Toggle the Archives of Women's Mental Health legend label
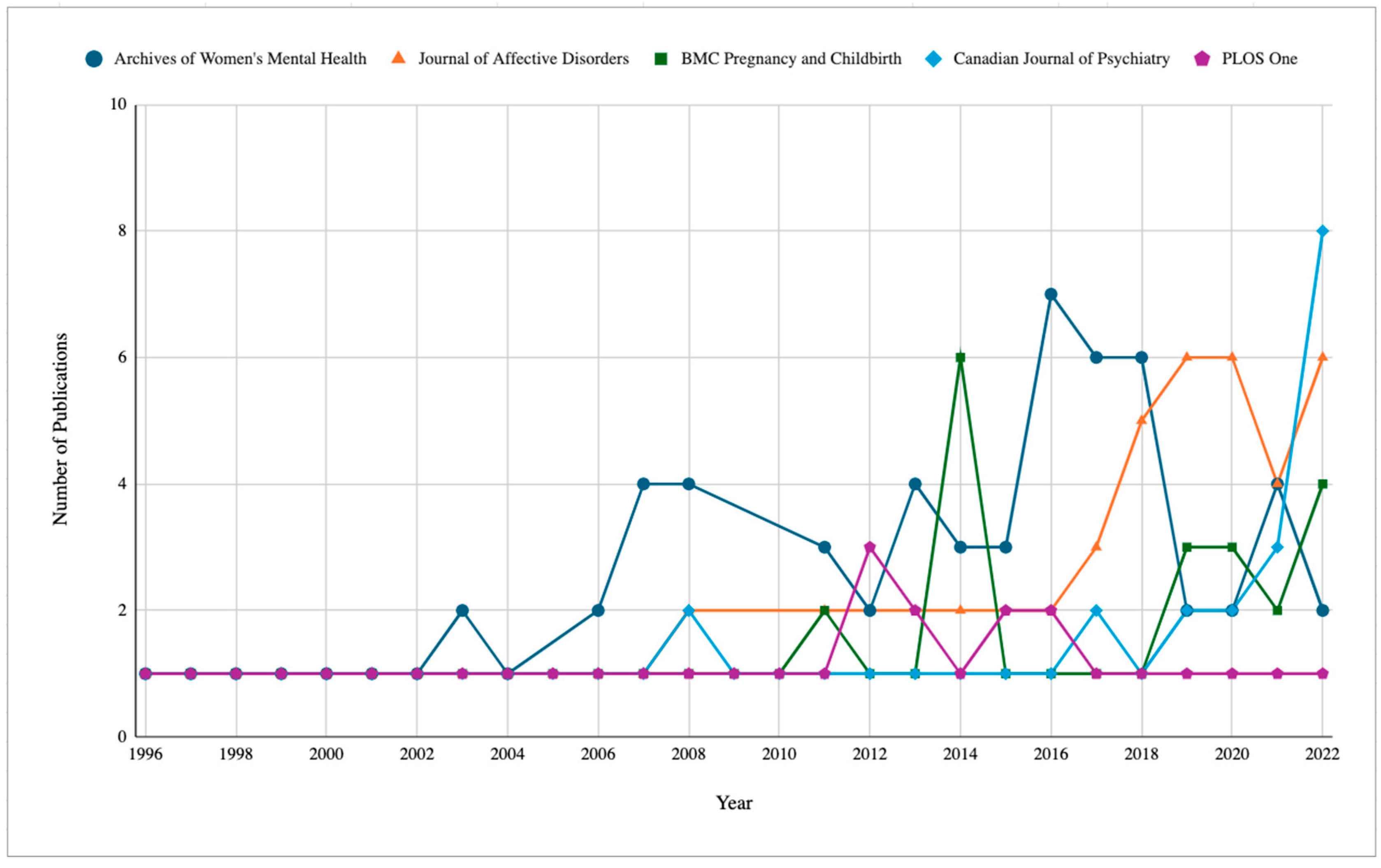This screenshot has height=868, width=1381. 240,59
